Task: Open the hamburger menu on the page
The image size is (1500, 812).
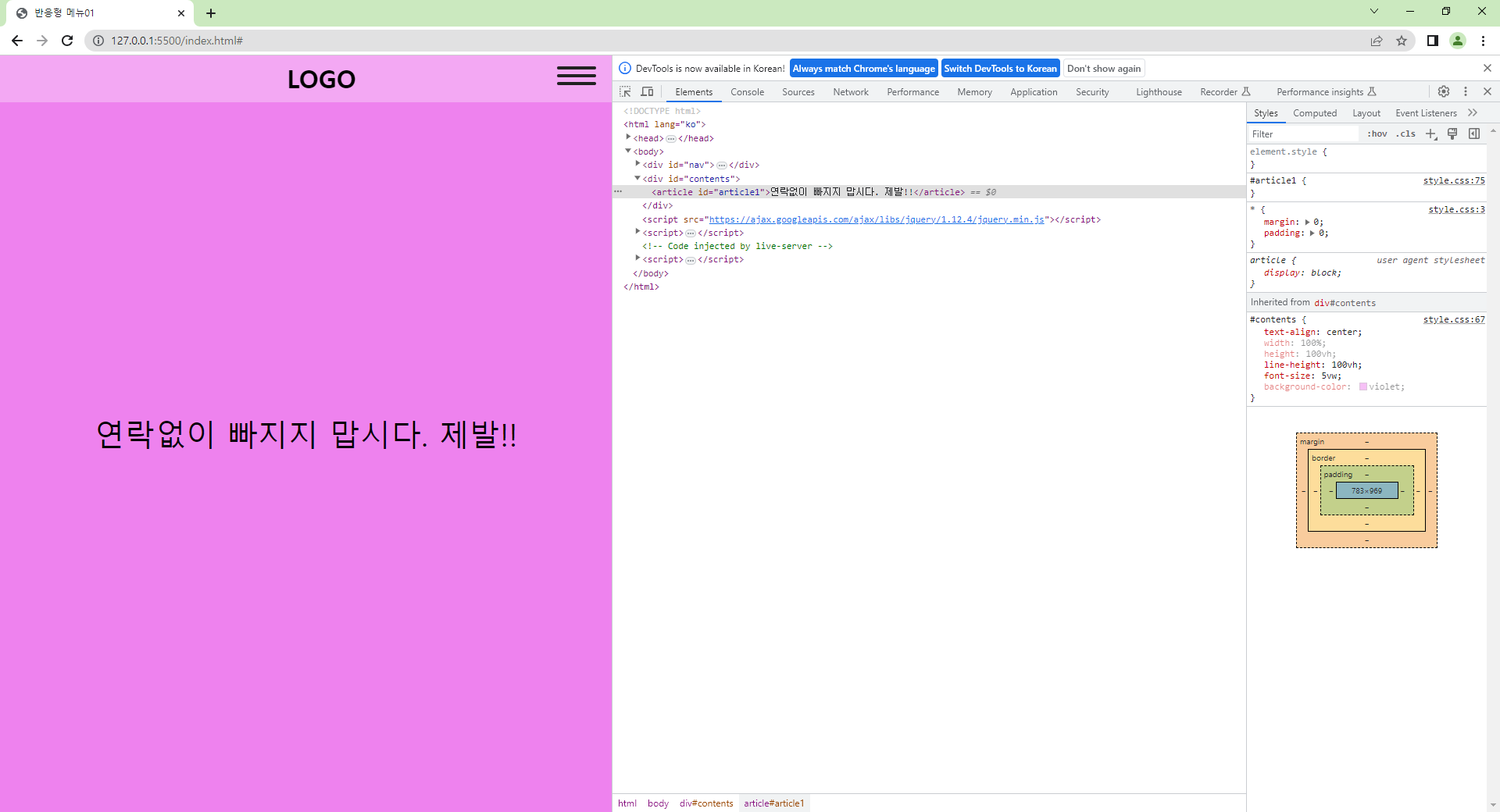Action: pos(577,76)
